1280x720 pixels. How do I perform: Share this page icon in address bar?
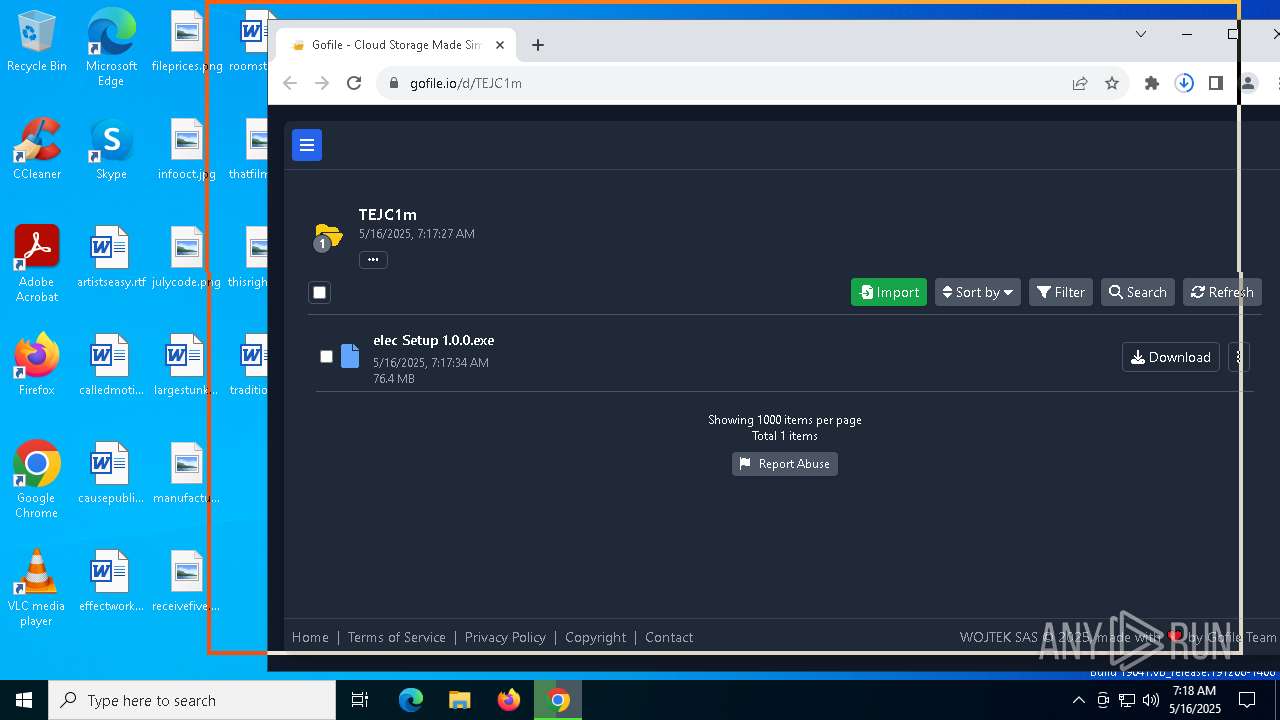coord(1080,84)
